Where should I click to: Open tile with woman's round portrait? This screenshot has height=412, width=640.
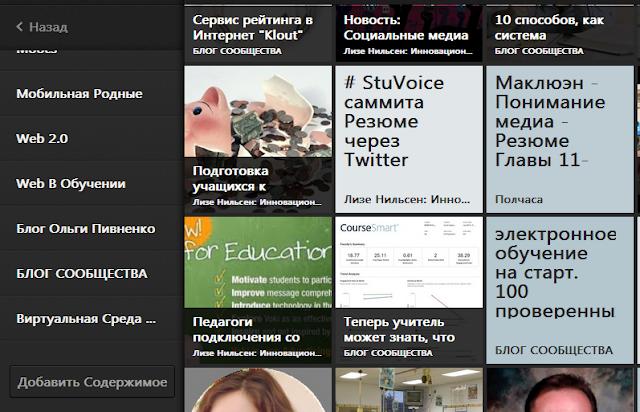[x=258, y=390]
